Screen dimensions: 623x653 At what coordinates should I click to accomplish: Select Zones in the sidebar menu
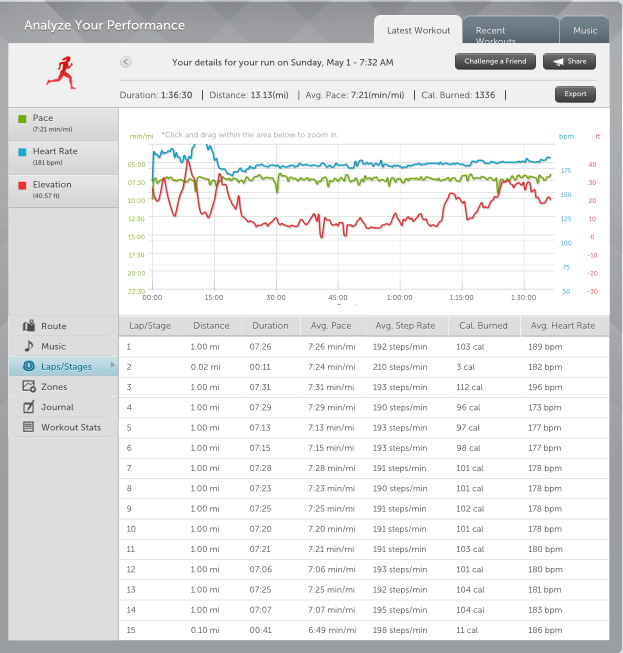[64, 386]
